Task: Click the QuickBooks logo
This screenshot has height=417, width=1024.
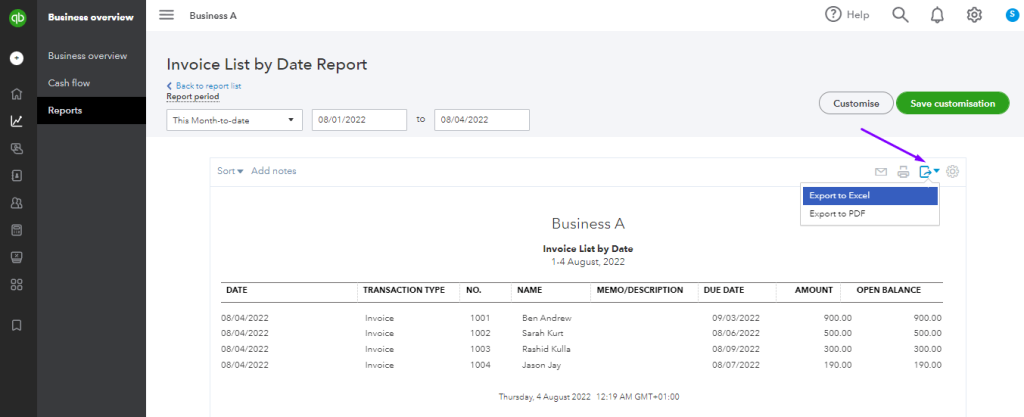Action: pyautogui.click(x=16, y=17)
